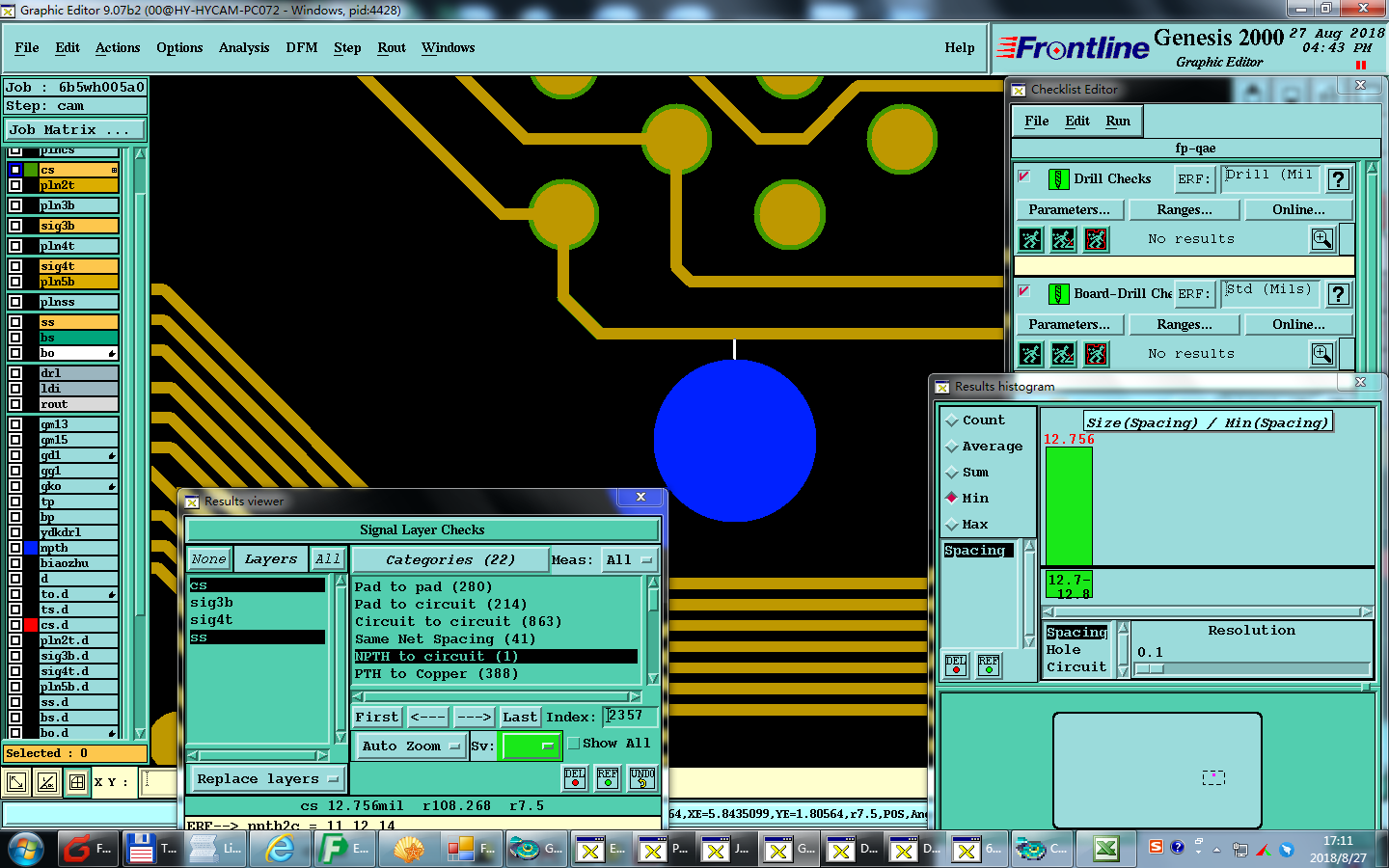1389x868 pixels.
Task: Open help for Board-Drill Checks
Action: (1338, 294)
